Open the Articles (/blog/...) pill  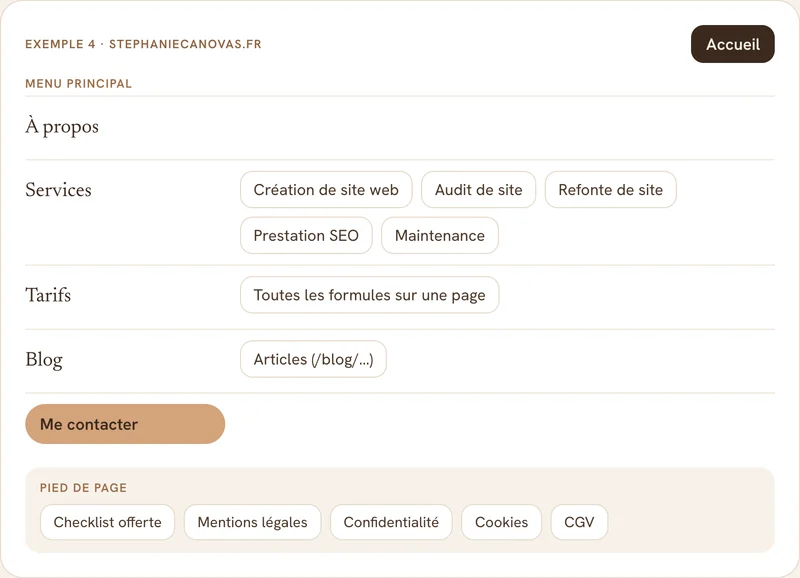(313, 359)
